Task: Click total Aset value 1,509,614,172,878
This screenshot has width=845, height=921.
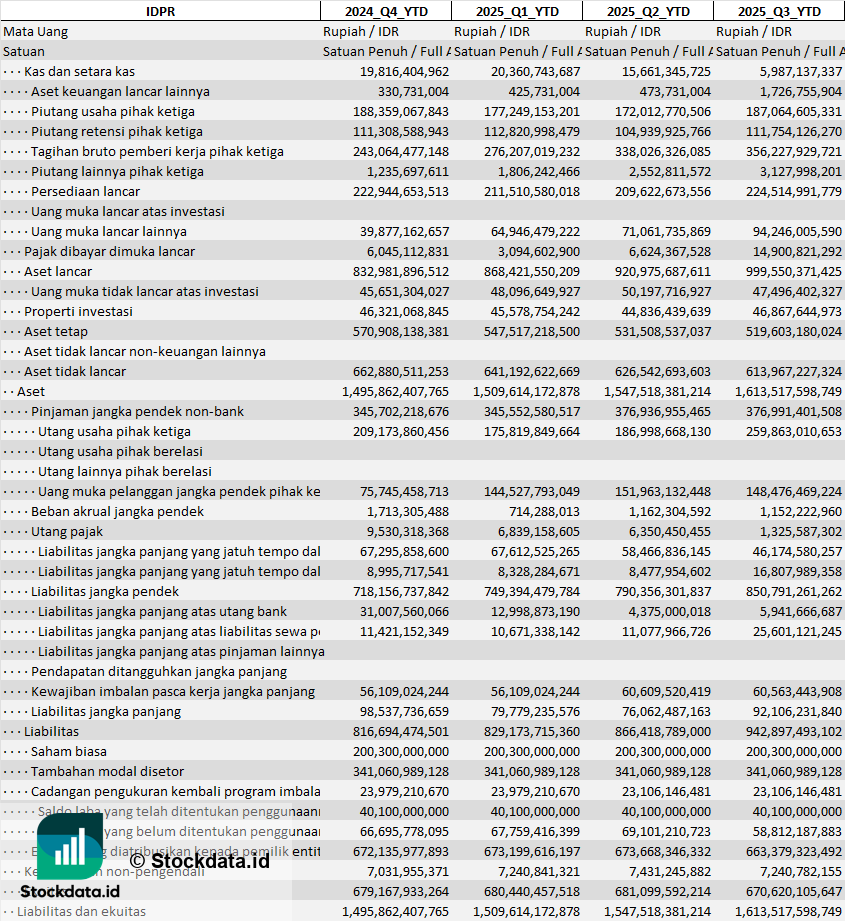Action: point(526,391)
